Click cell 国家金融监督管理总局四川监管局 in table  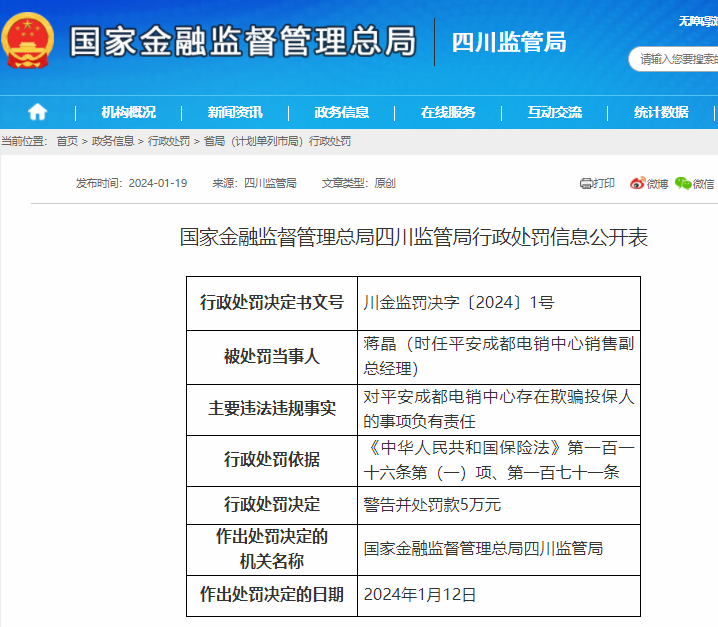[499, 550]
